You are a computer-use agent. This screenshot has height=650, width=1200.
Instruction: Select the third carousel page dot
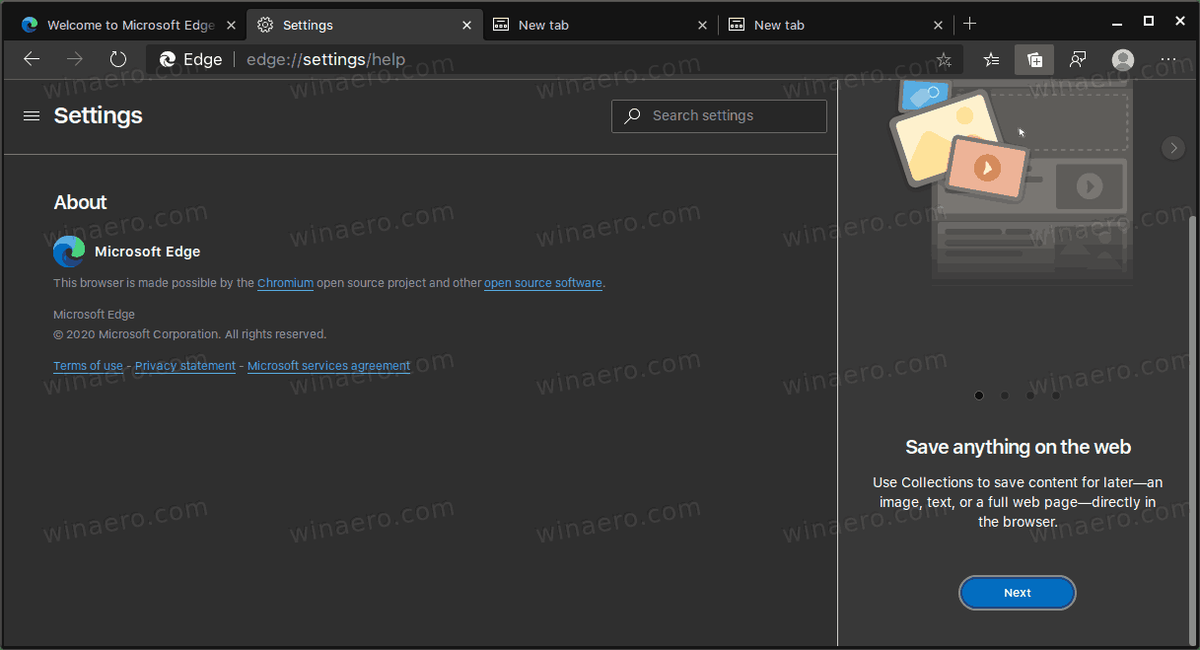point(1030,396)
